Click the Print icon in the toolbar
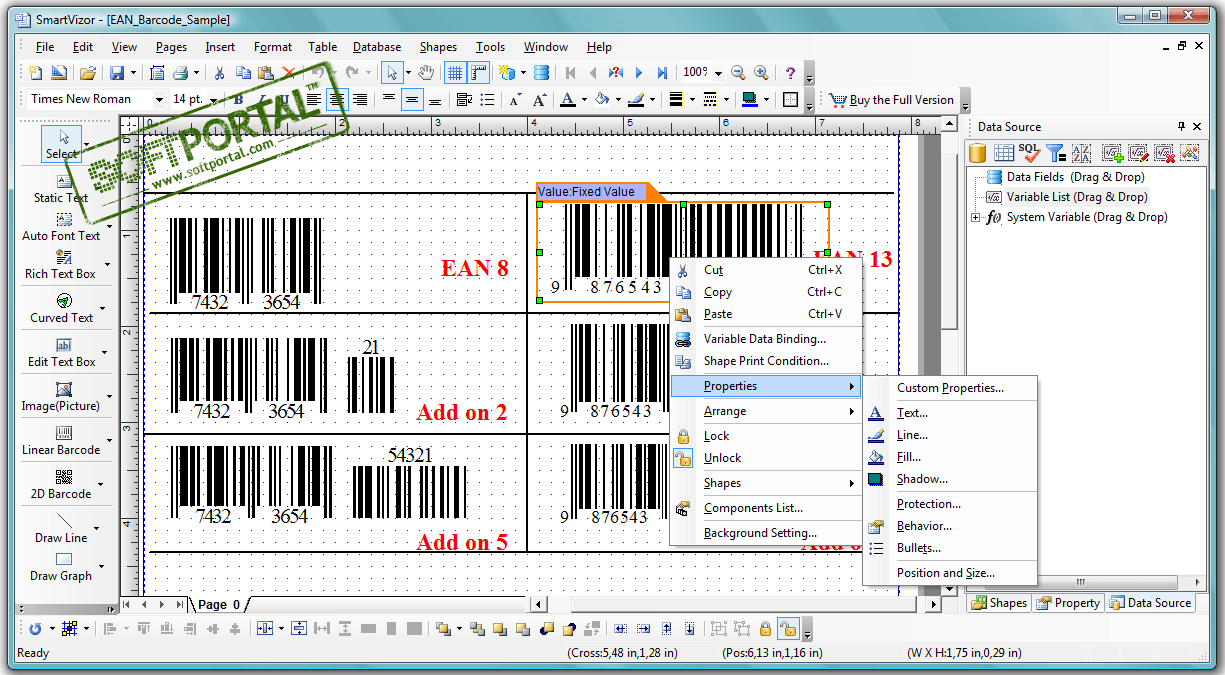The image size is (1225, 675). (181, 73)
